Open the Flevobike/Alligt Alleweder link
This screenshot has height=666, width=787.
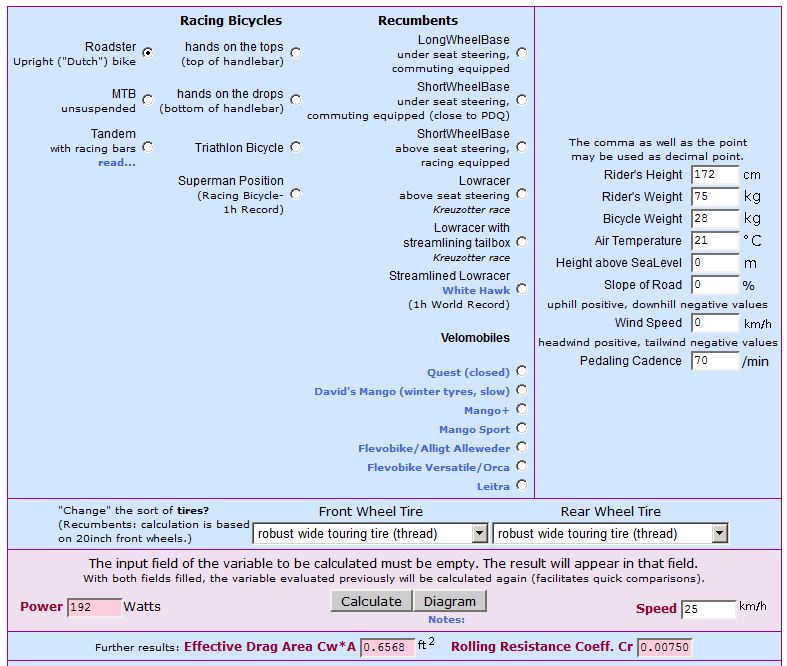434,449
